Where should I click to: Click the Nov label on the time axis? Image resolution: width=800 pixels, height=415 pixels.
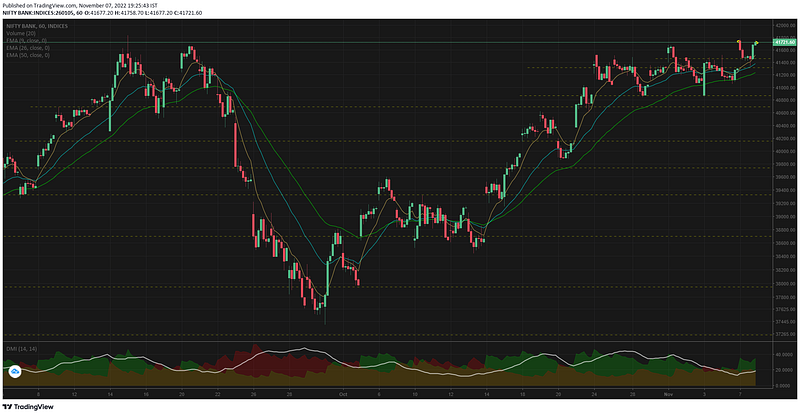[x=668, y=394]
